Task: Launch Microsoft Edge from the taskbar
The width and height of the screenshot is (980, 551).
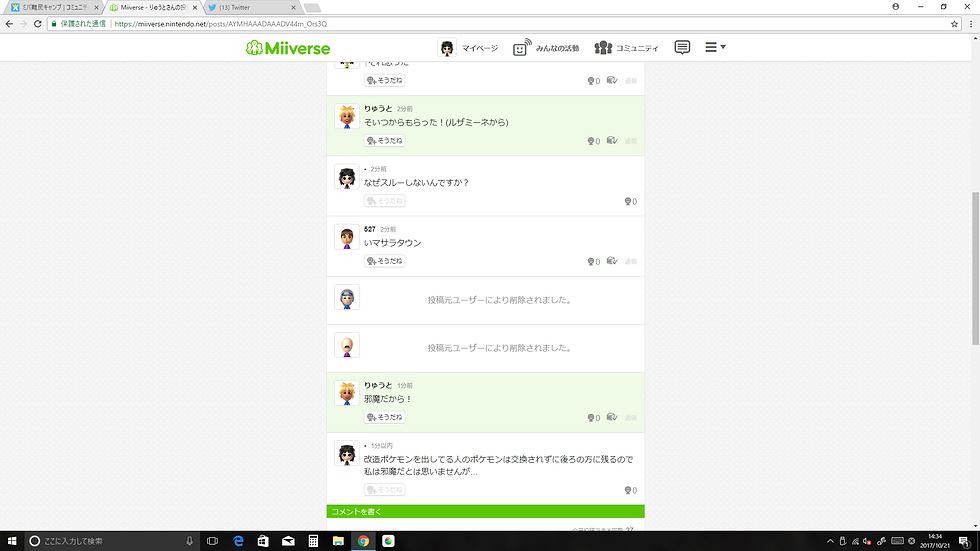Action: (x=238, y=541)
